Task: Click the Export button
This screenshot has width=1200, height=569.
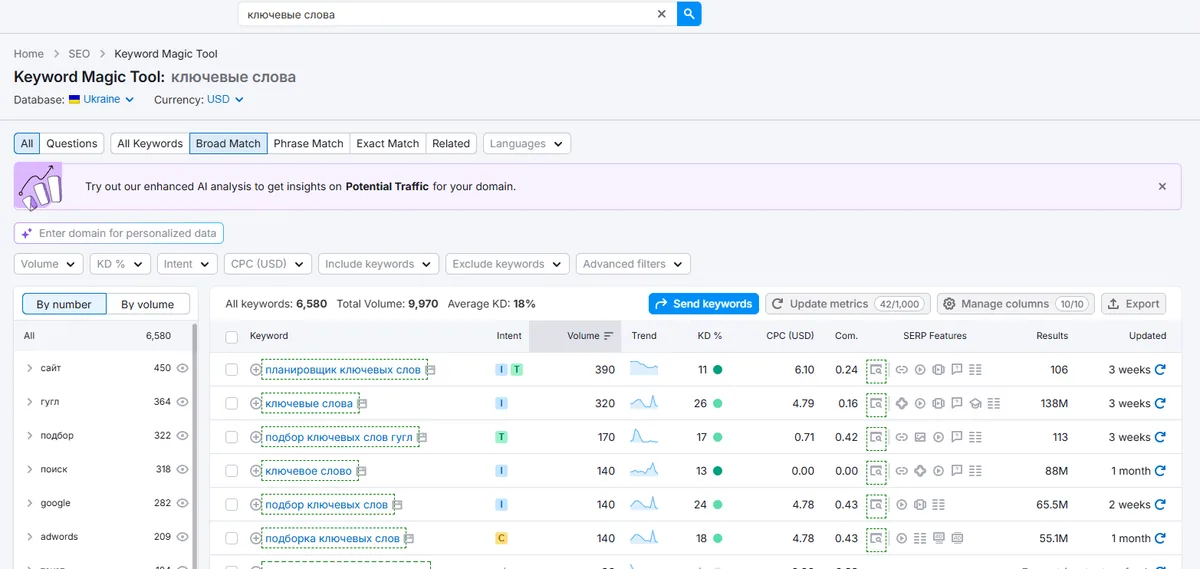Action: (x=1134, y=304)
